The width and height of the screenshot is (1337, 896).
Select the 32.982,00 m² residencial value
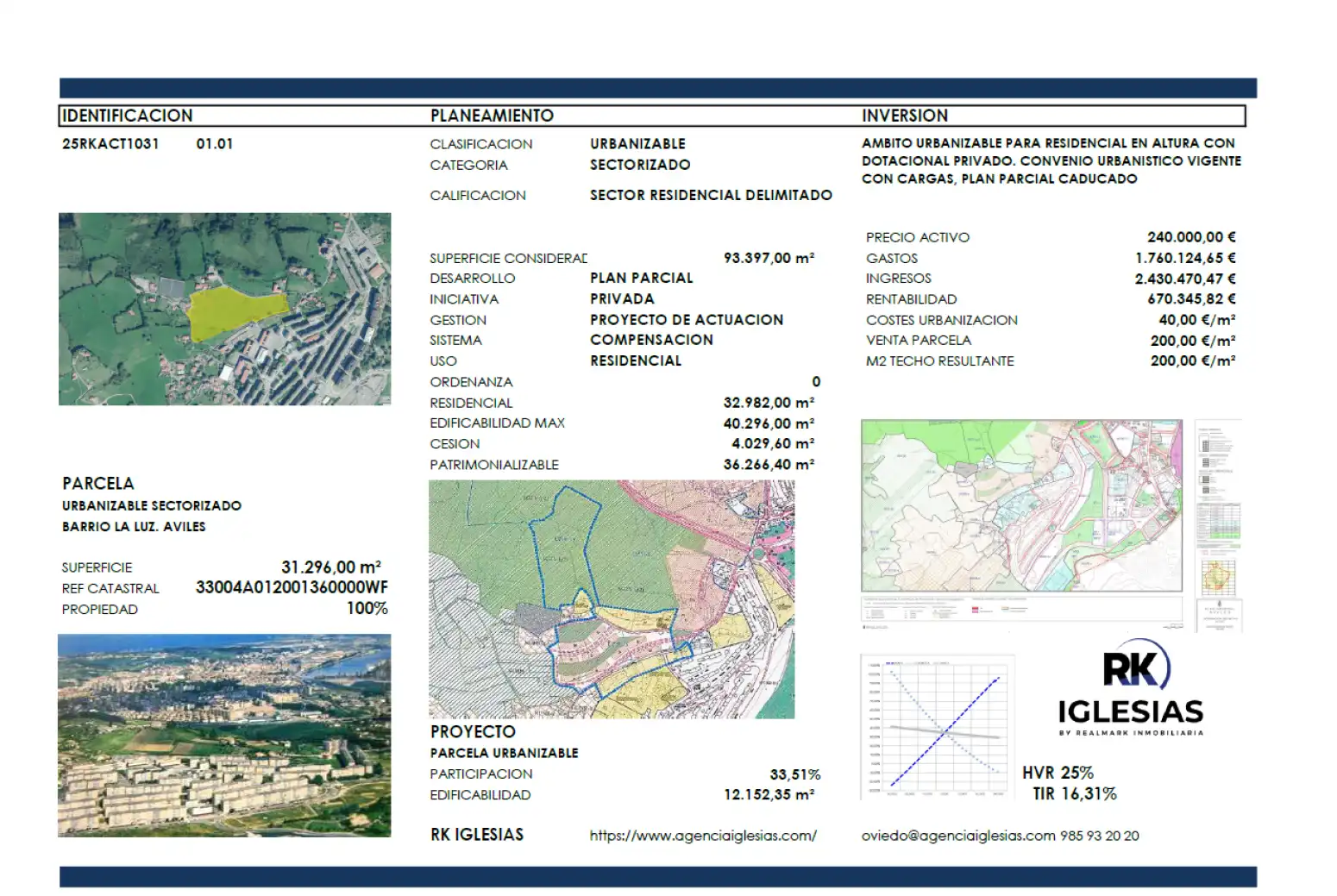769,403
